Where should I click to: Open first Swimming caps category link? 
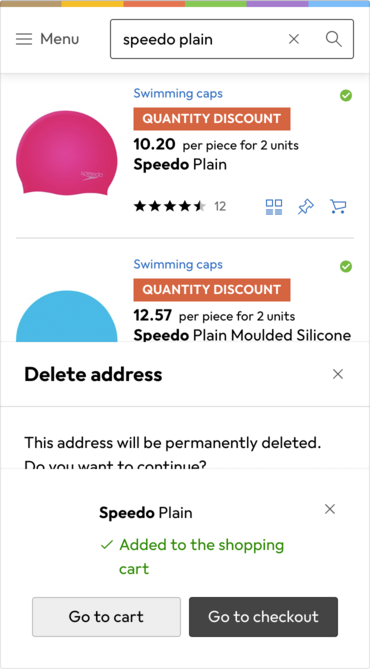click(x=178, y=93)
